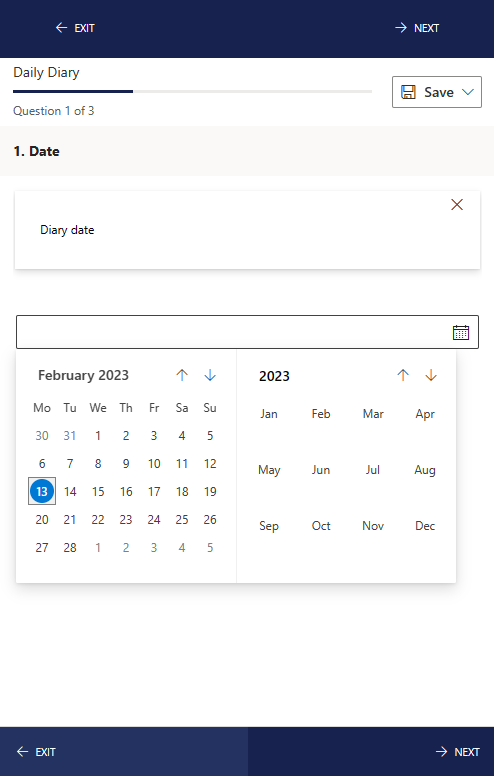Click the 2023 year header
The width and height of the screenshot is (494, 776).
tap(274, 376)
